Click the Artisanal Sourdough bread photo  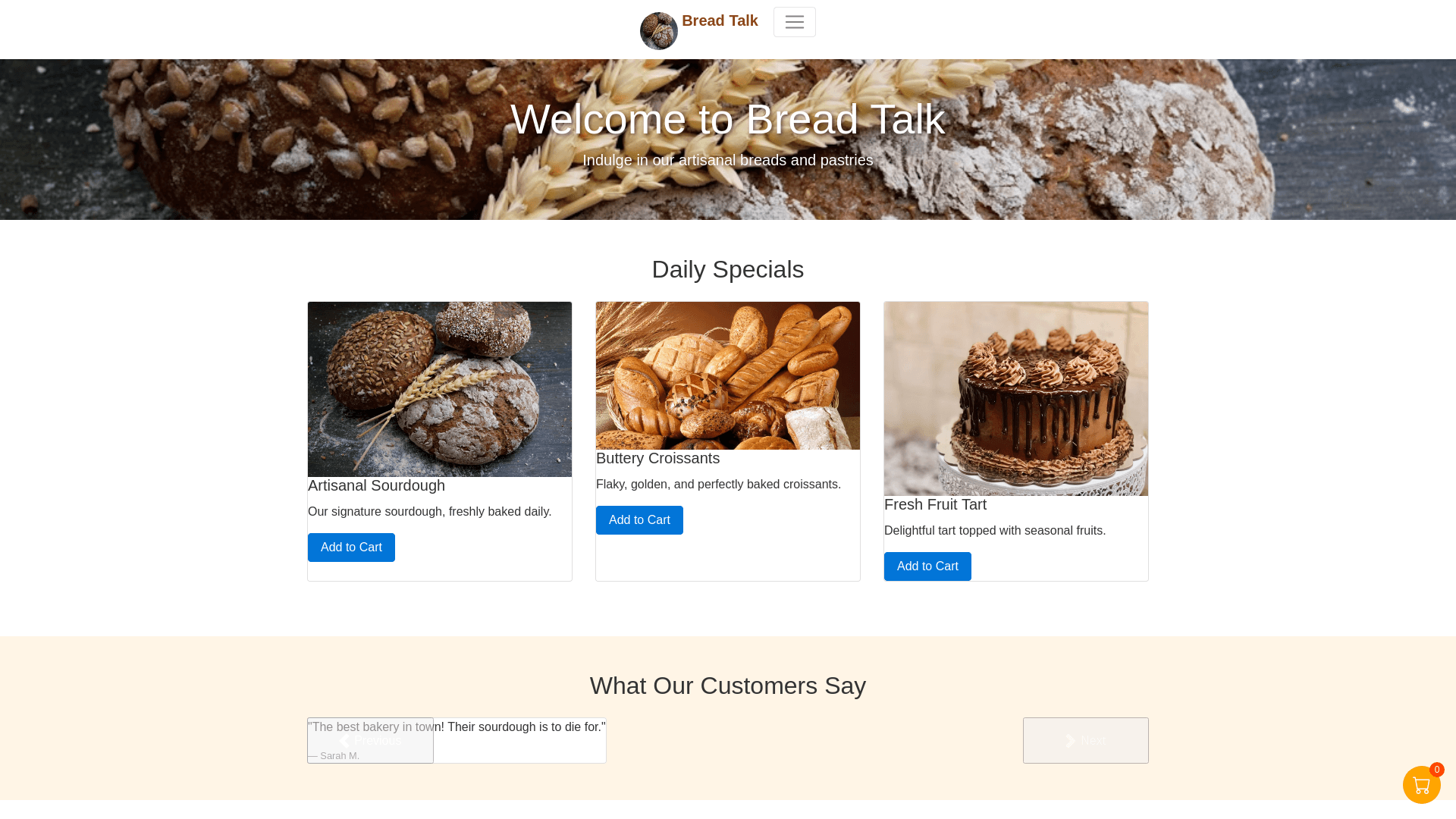pyautogui.click(x=440, y=389)
